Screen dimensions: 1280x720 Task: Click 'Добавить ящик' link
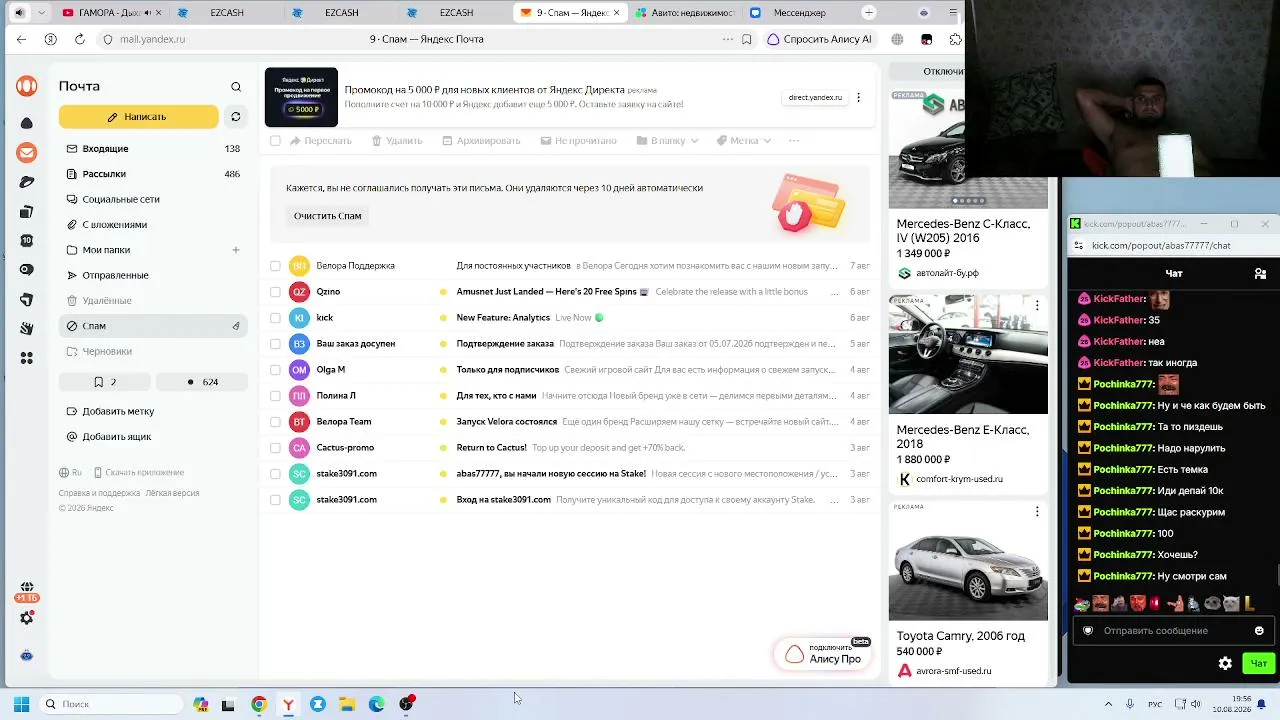pos(109,437)
